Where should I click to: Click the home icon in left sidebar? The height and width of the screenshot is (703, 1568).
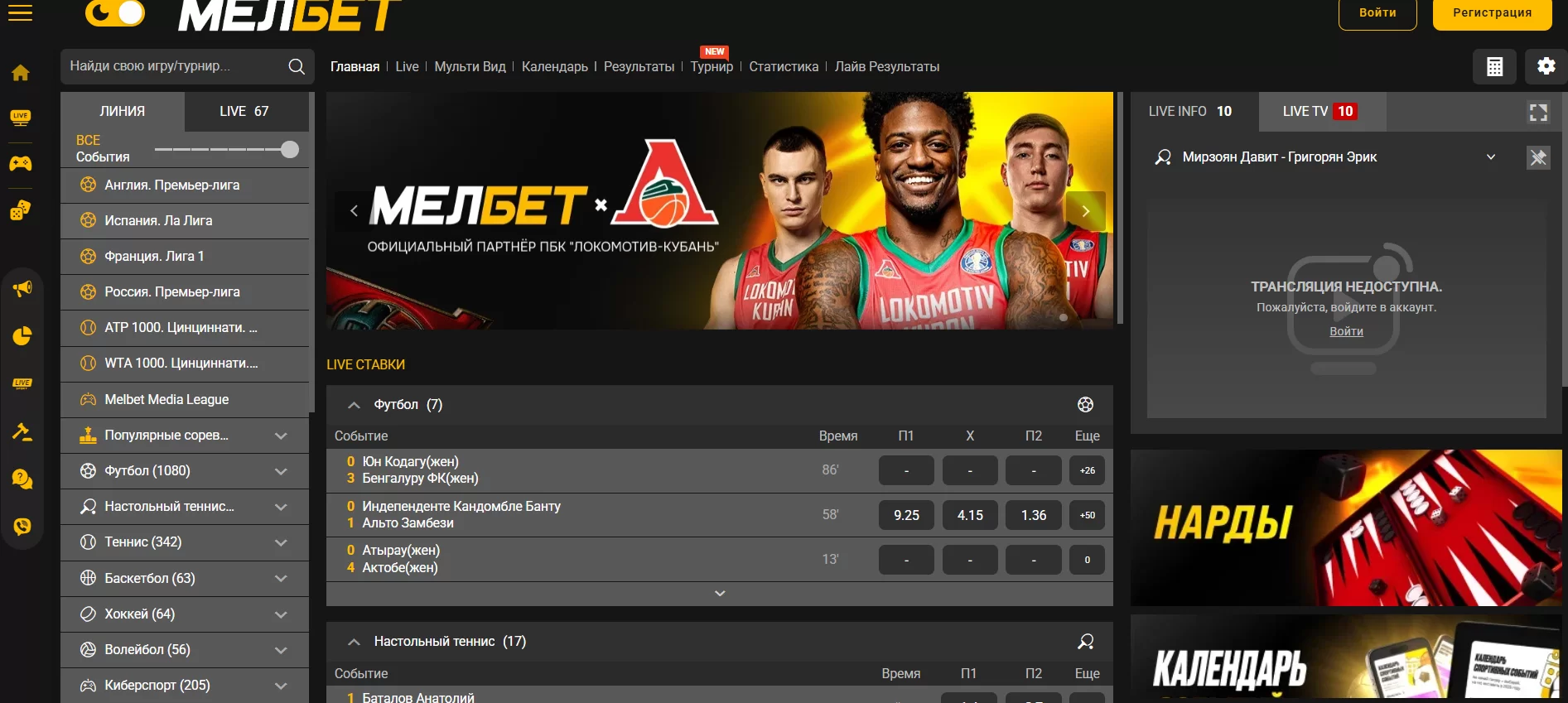point(21,73)
